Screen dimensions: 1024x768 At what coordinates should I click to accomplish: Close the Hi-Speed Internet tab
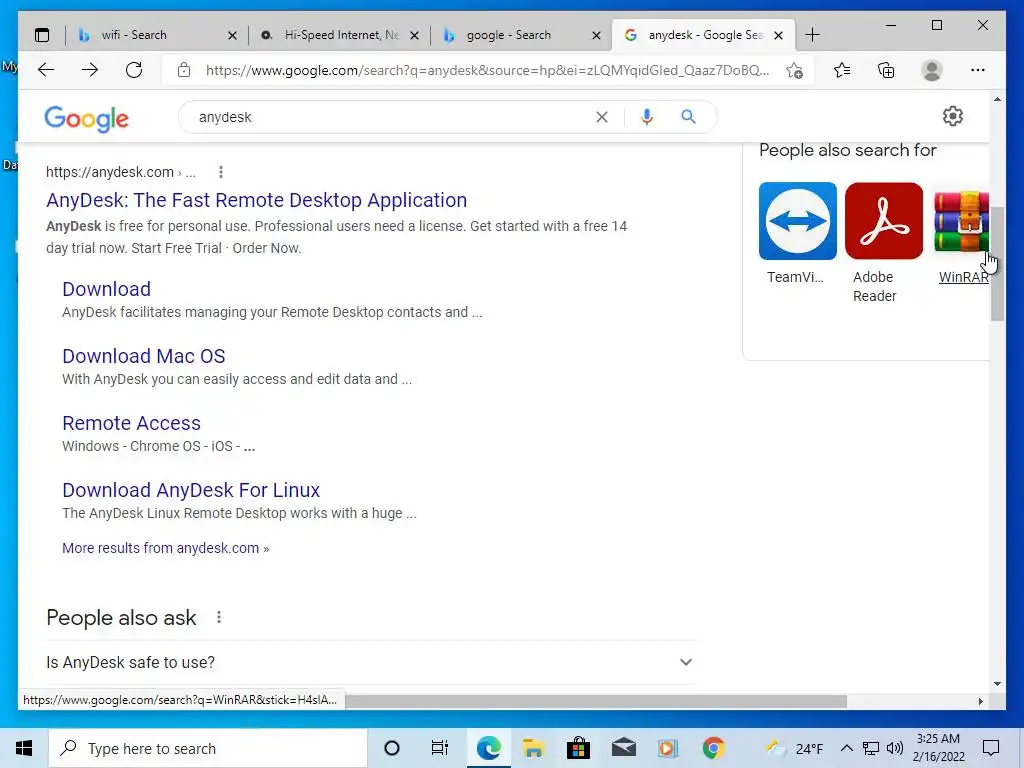[414, 36]
